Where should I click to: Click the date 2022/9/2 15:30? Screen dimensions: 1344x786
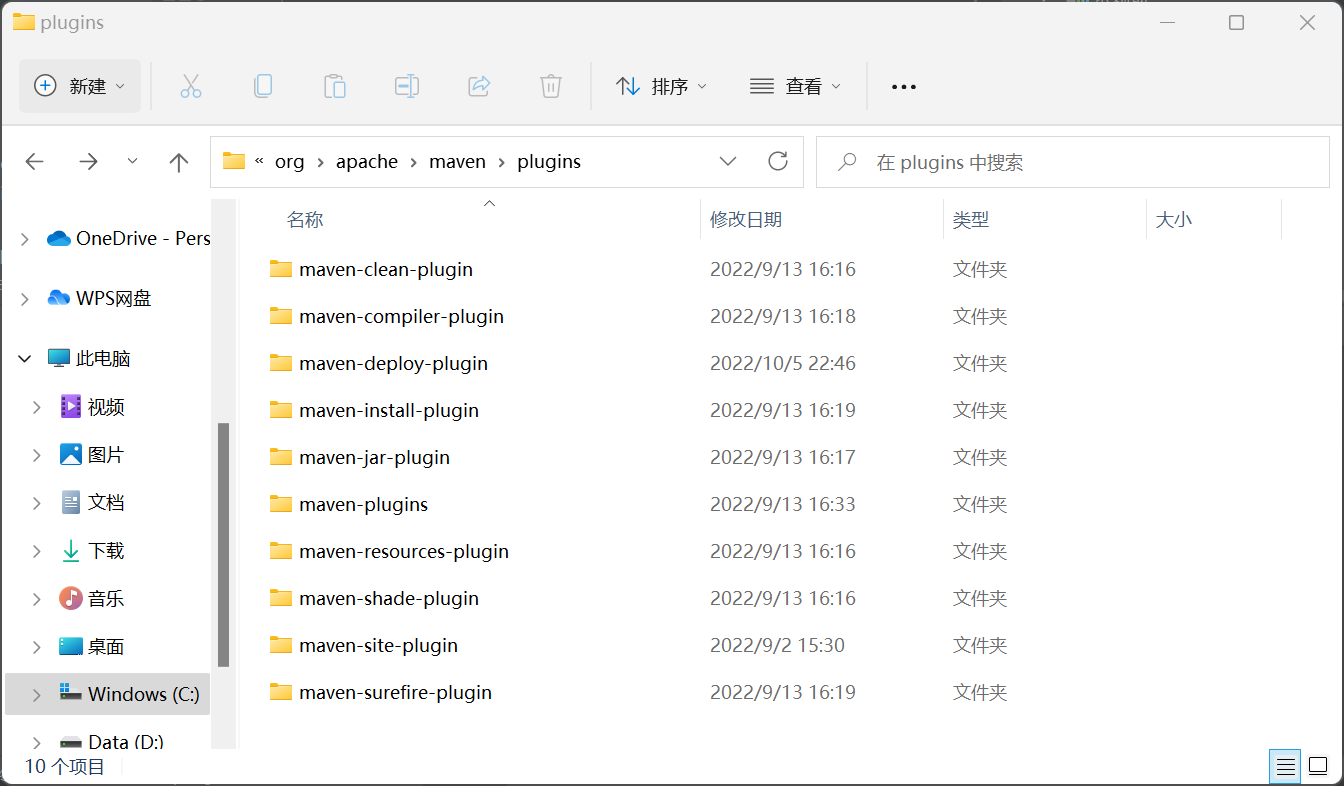[777, 645]
